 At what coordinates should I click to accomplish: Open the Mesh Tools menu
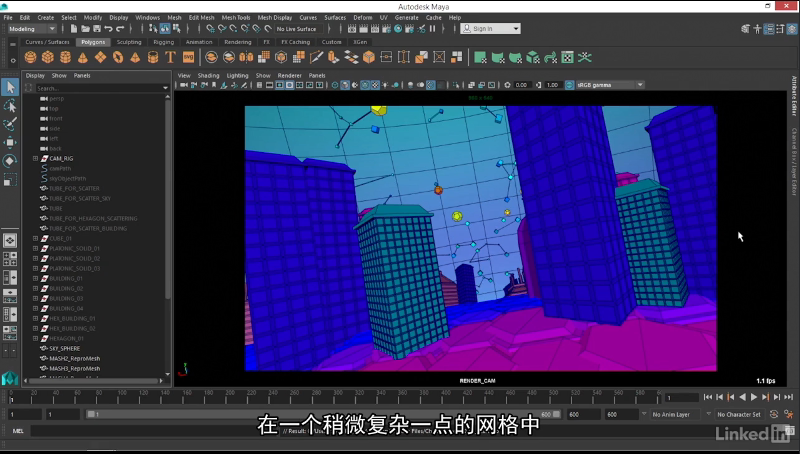point(236,17)
